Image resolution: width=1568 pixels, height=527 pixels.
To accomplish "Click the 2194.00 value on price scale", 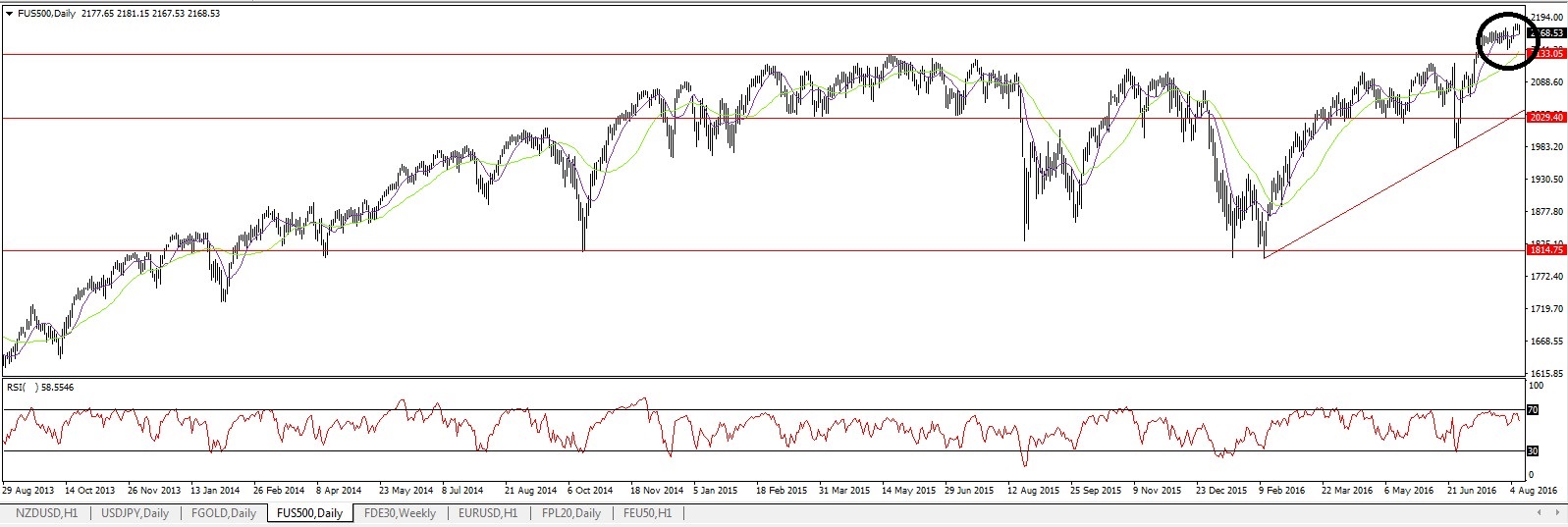I will [1547, 18].
